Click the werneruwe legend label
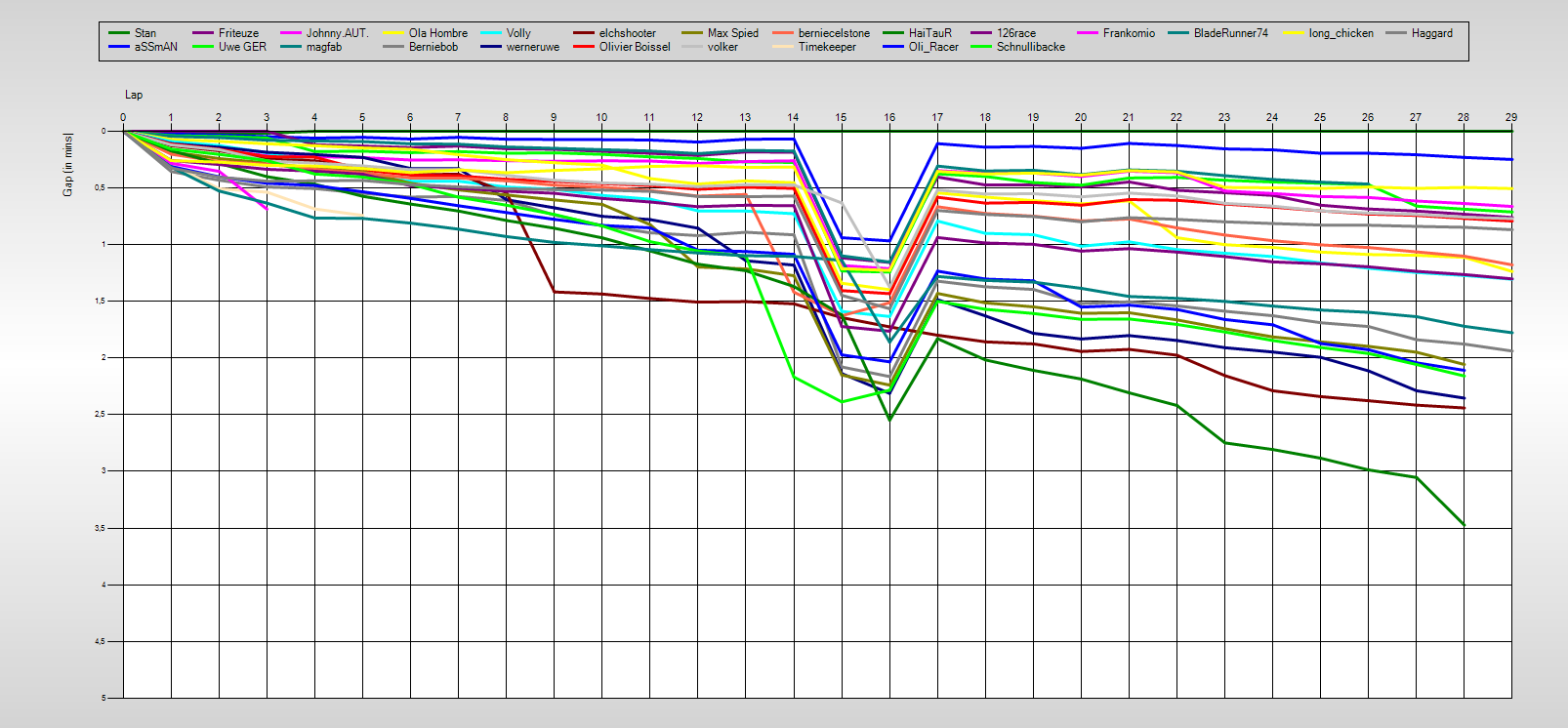Viewport: 1568px width, 728px height. coord(533,47)
